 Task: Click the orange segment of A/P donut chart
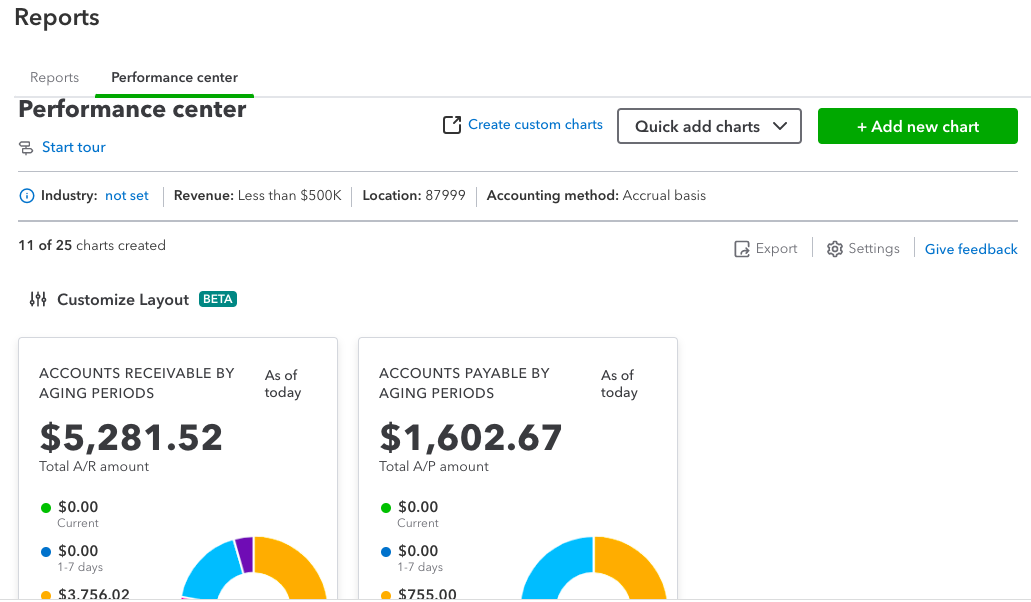(634, 565)
